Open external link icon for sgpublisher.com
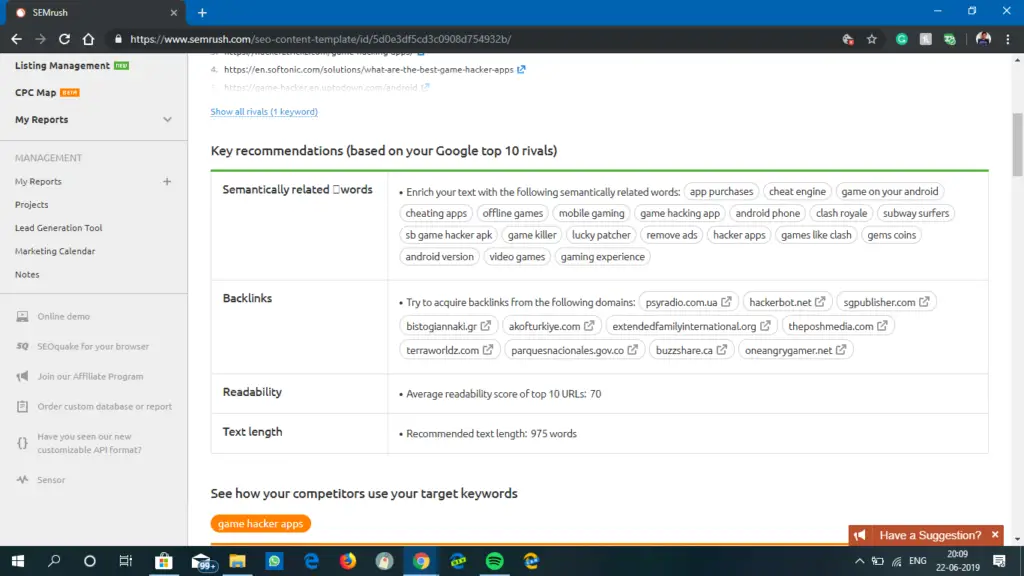This screenshot has height=576, width=1024. [x=924, y=302]
